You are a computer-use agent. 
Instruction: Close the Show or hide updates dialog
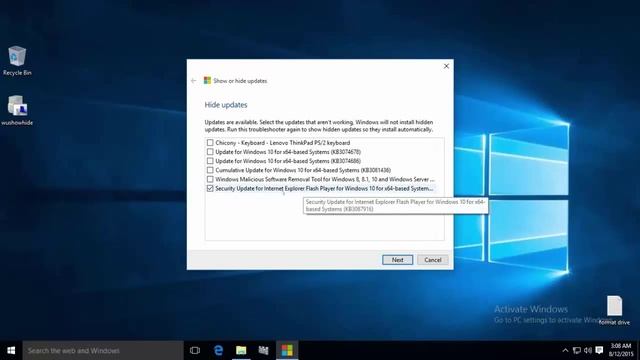point(446,66)
